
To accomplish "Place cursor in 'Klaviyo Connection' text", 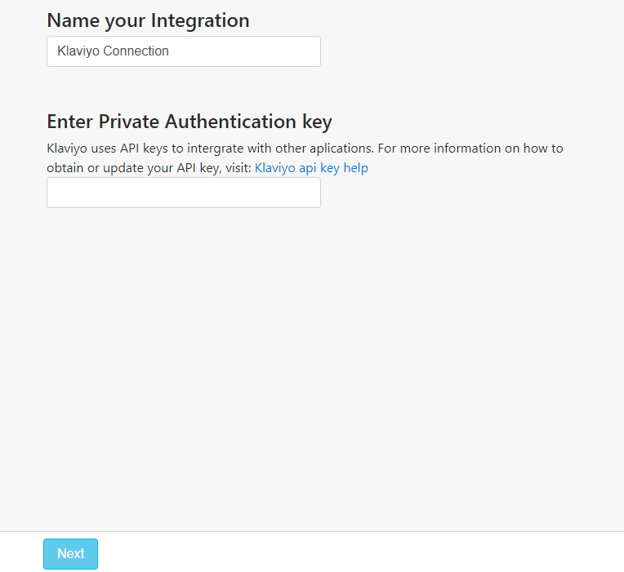I will click(113, 51).
